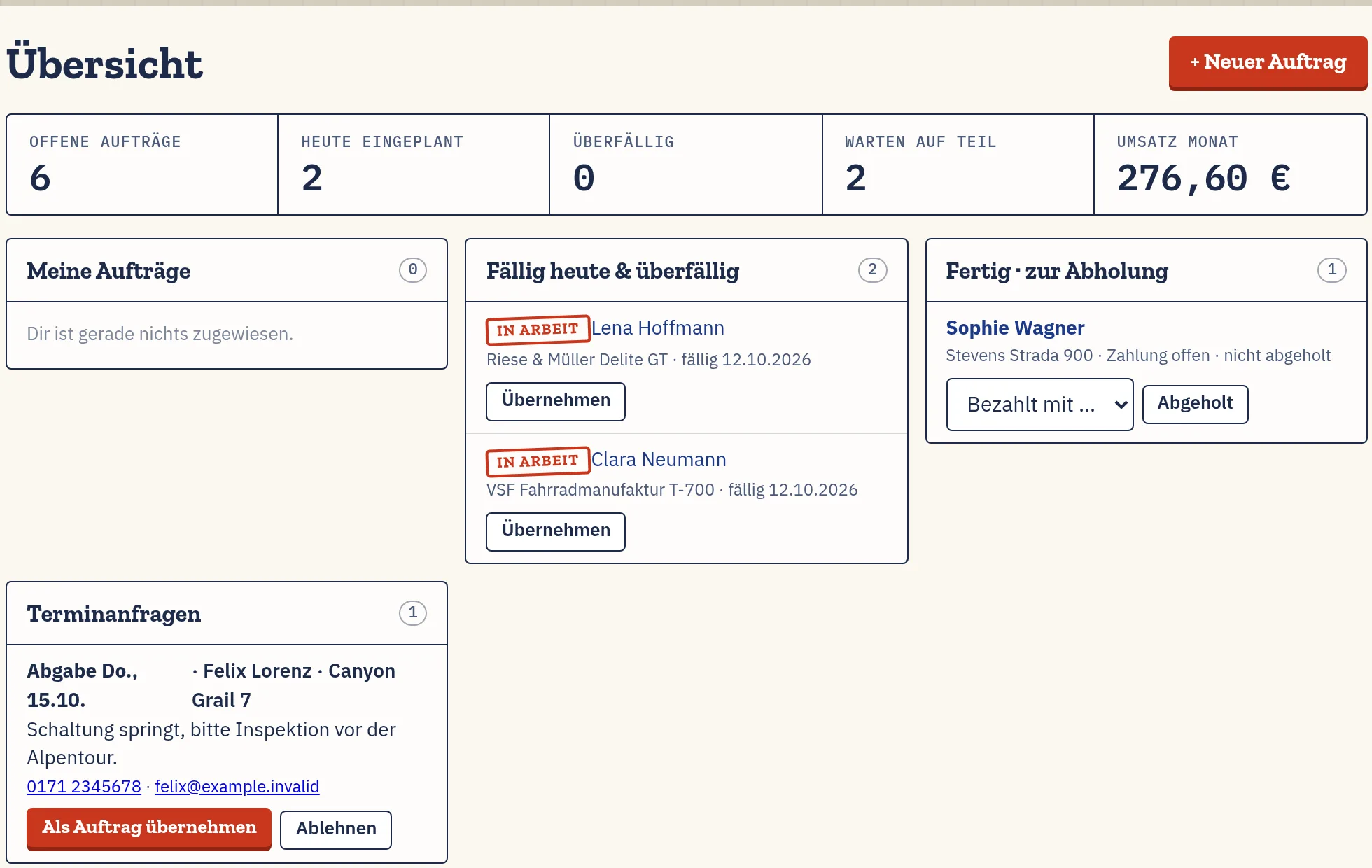Screen dimensions: 1372x868
Task: Email felix@example.invalid
Action: (x=237, y=786)
